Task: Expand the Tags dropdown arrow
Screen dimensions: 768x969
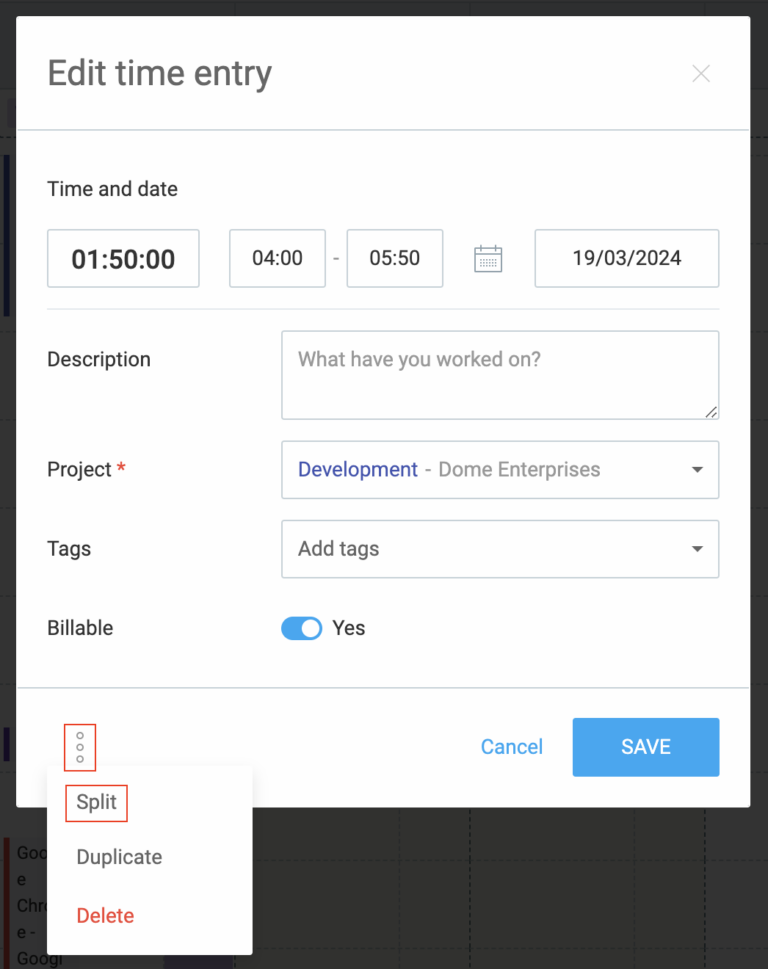Action: (x=697, y=549)
